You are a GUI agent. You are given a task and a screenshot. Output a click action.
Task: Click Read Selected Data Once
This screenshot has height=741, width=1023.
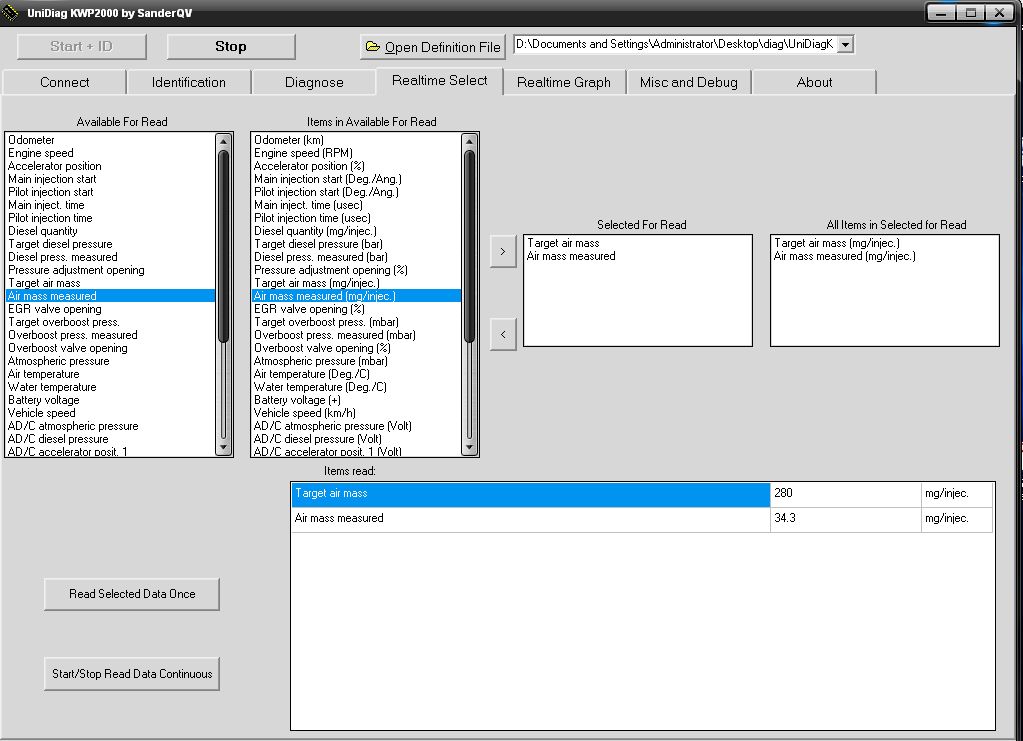(x=132, y=594)
